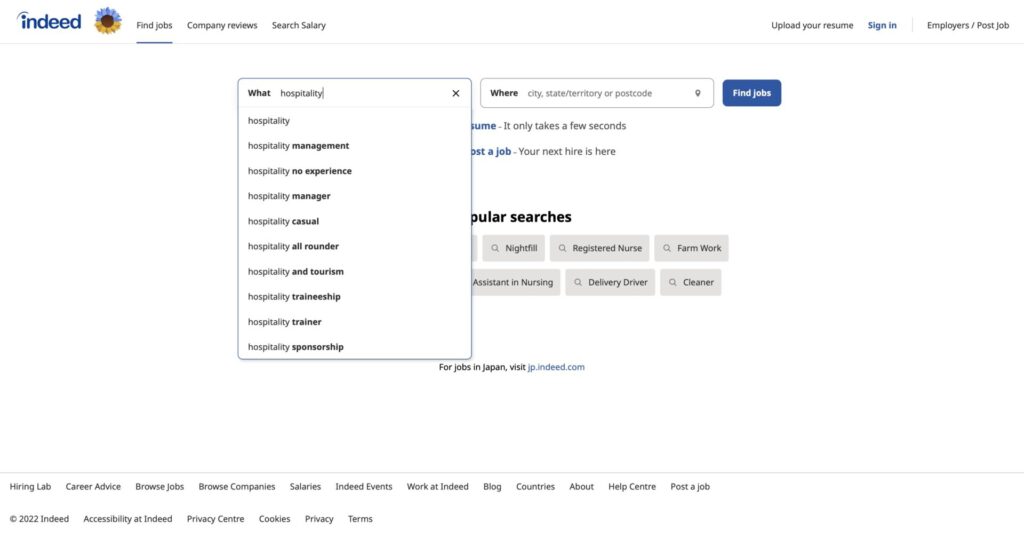This screenshot has height=539, width=1024.
Task: Open Work at Indeed footer link
Action: pos(438,487)
